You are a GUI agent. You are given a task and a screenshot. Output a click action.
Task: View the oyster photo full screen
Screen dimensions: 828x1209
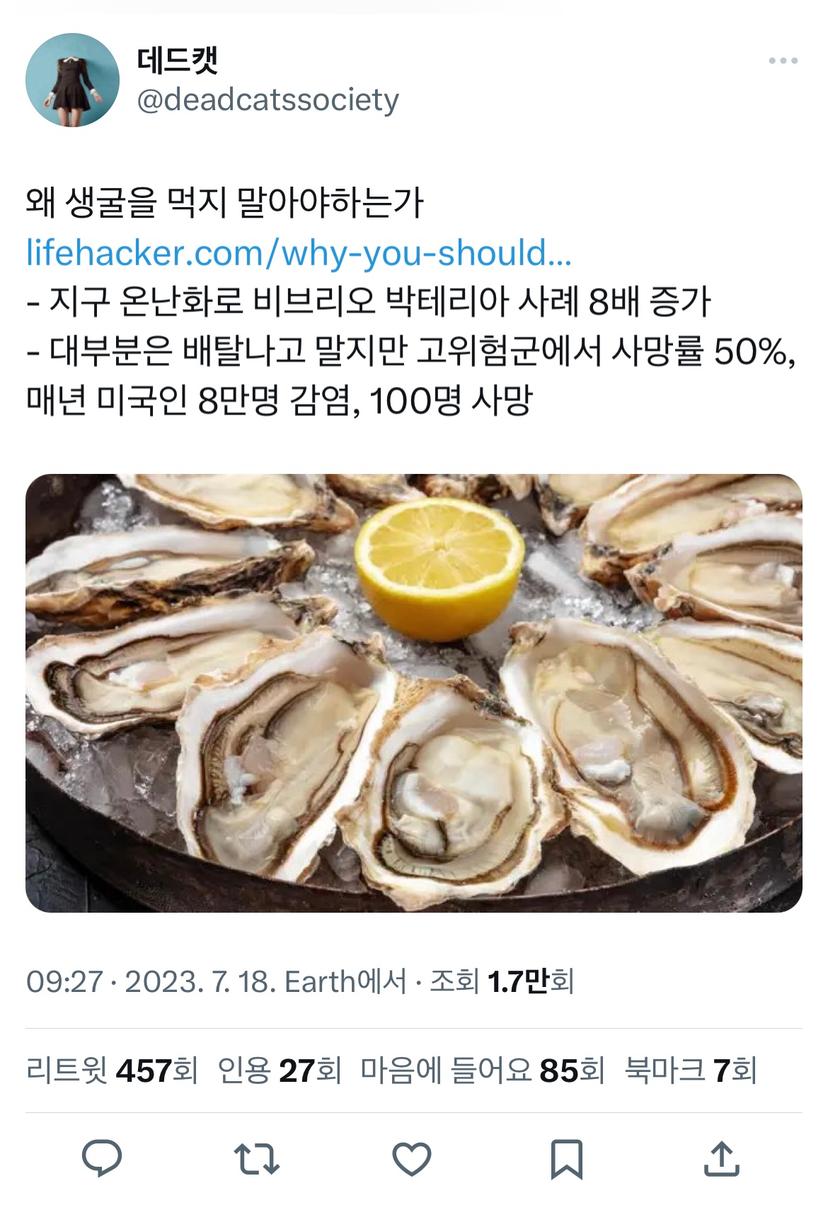coord(413,693)
